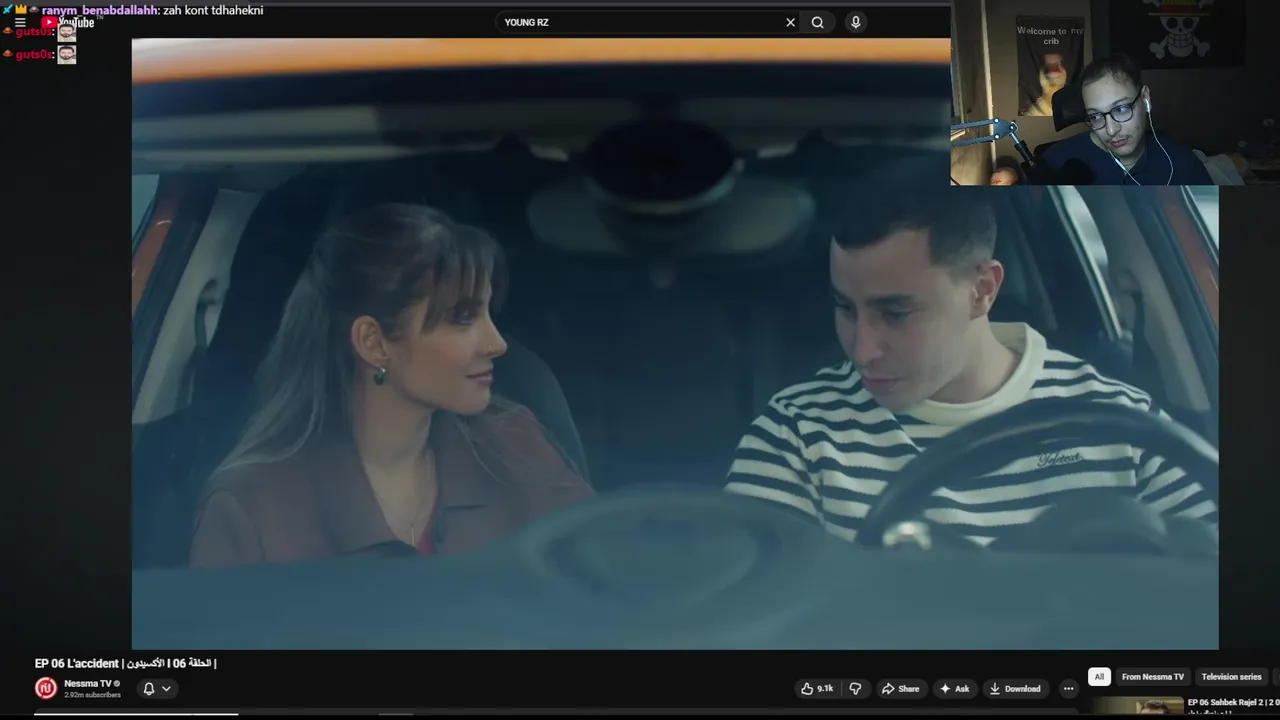The width and height of the screenshot is (1280, 720).
Task: Click the second guts0s chat emote
Action: pyautogui.click(x=66, y=54)
